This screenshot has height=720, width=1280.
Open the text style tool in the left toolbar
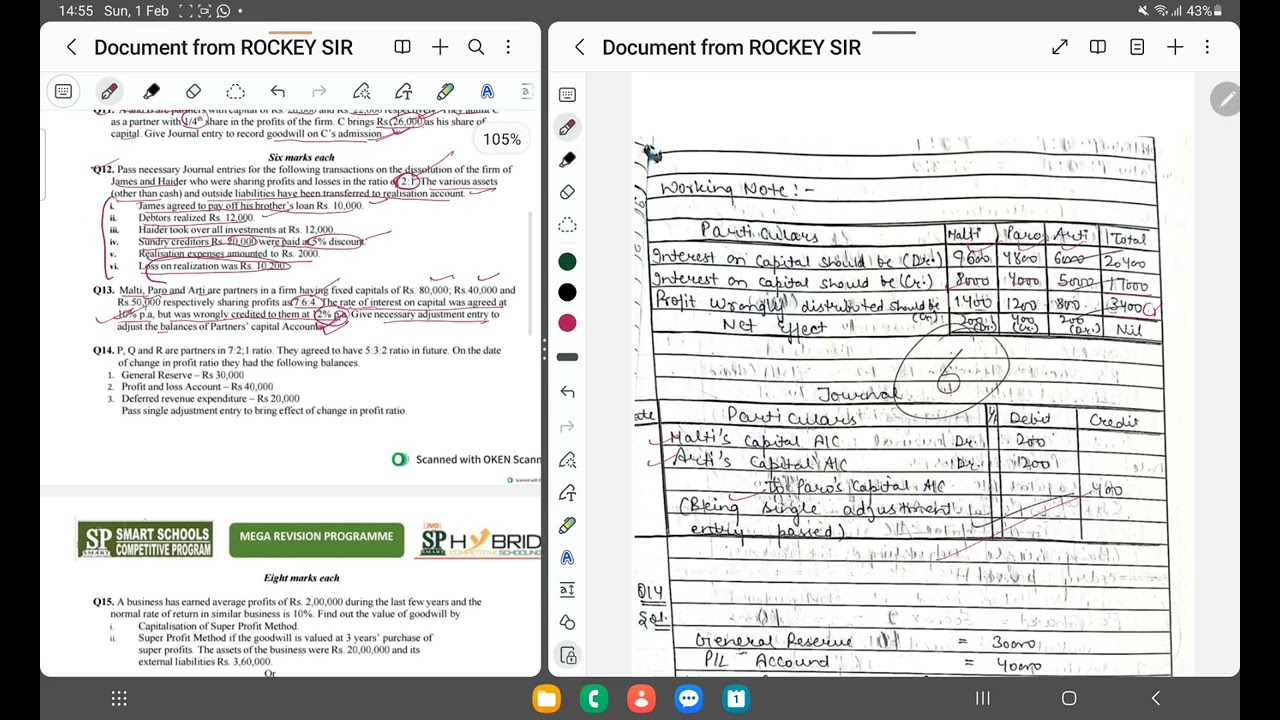[x=487, y=92]
